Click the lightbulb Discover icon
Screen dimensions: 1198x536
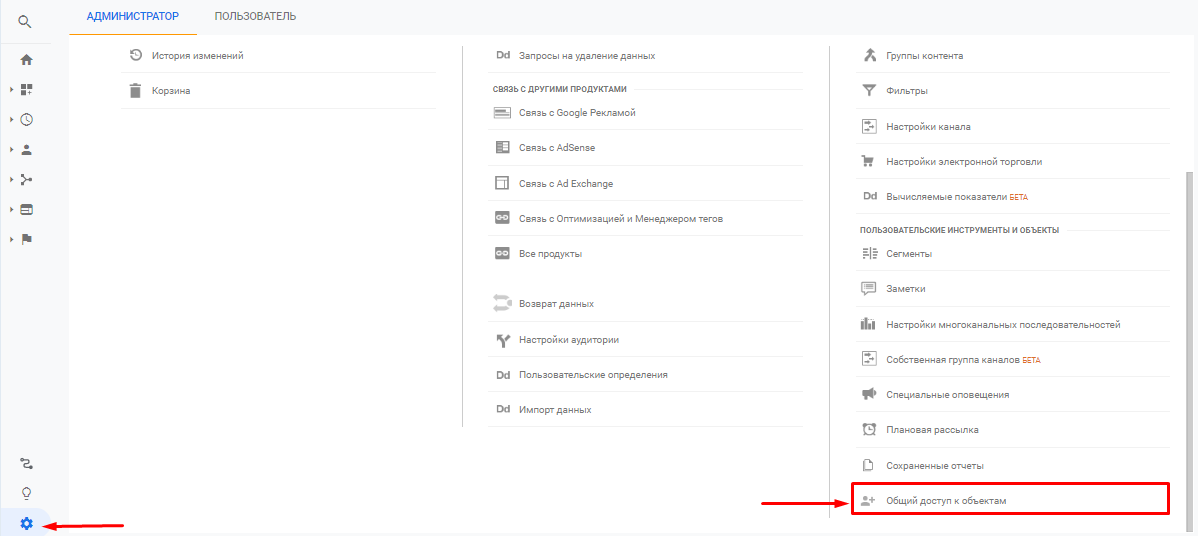point(27,493)
